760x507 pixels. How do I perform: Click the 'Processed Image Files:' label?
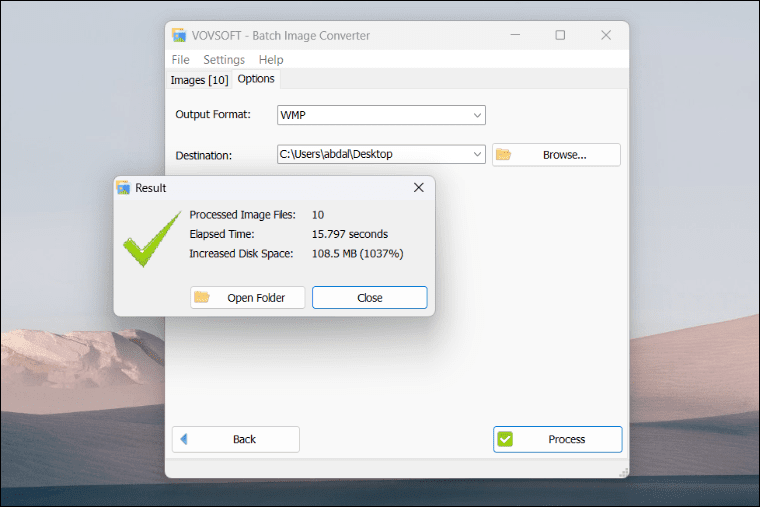coord(242,215)
